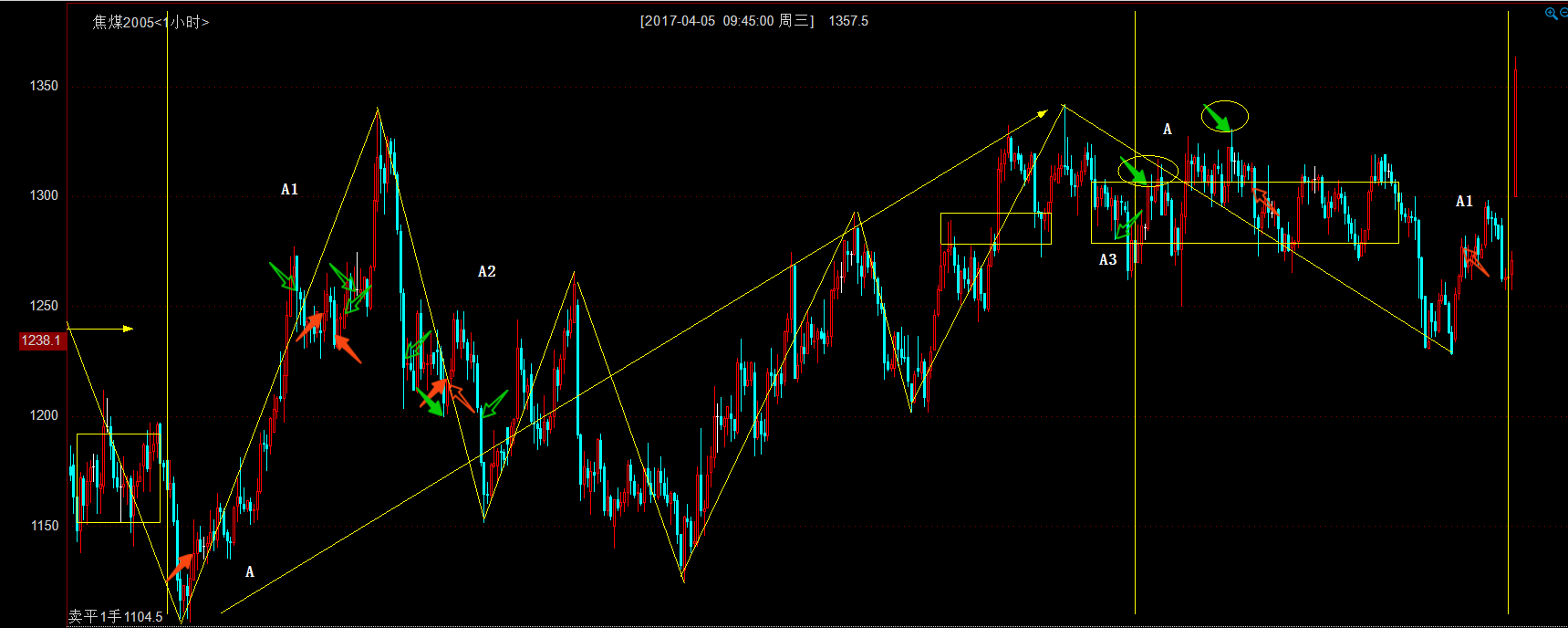Click the 1357.5 price readout in header
1568x628 pixels.
point(848,21)
